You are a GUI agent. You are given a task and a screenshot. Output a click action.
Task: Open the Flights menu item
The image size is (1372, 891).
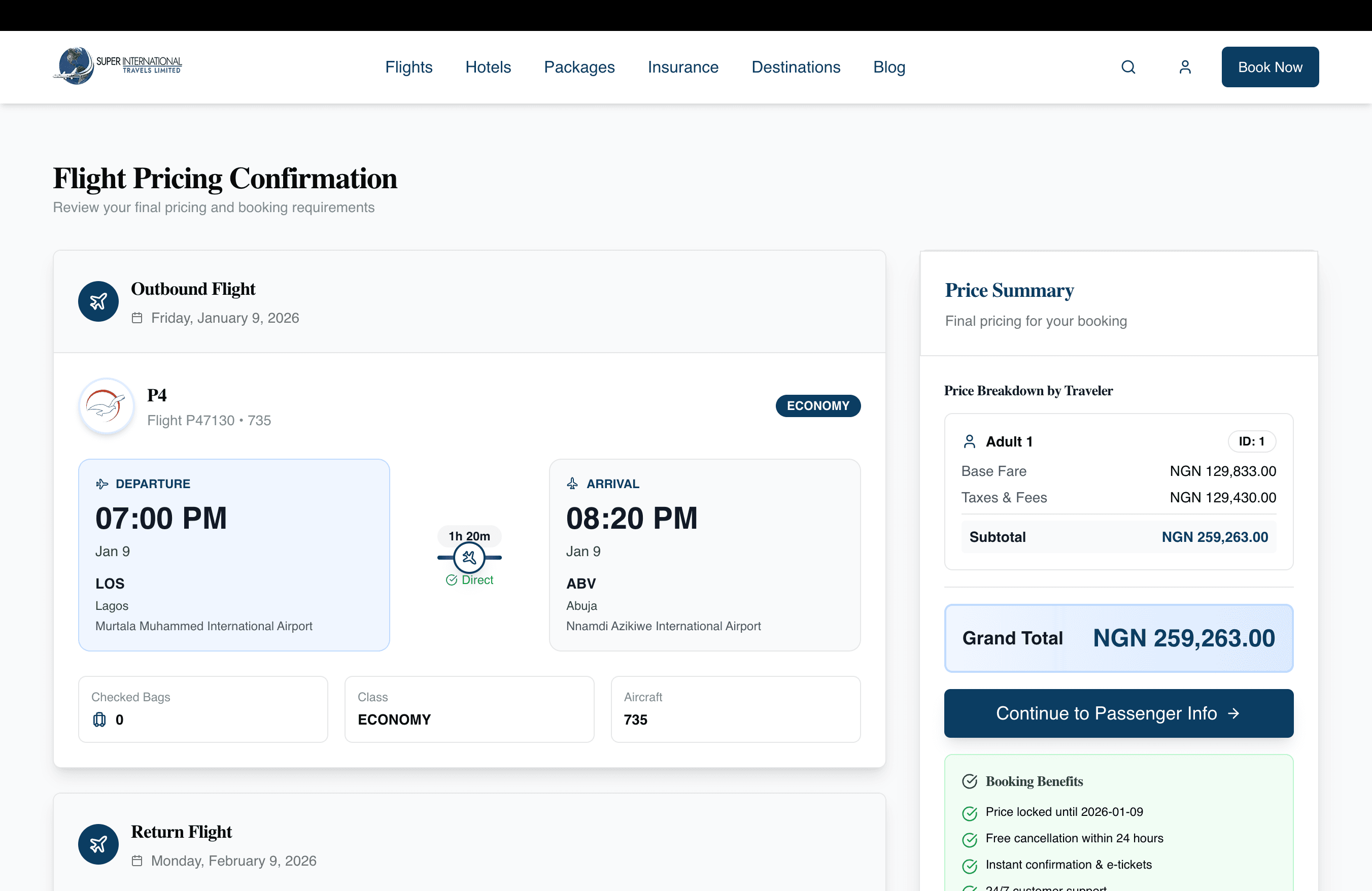click(x=409, y=67)
